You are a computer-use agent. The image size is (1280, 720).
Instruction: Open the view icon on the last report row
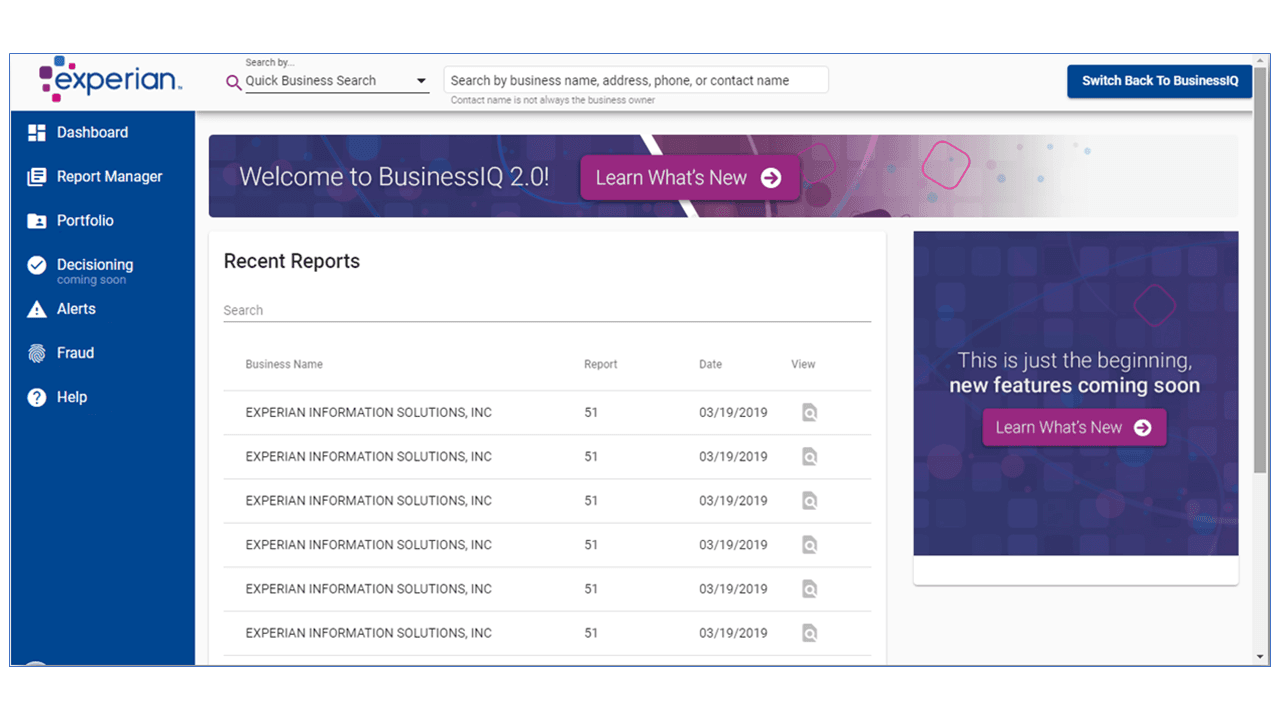click(x=808, y=633)
